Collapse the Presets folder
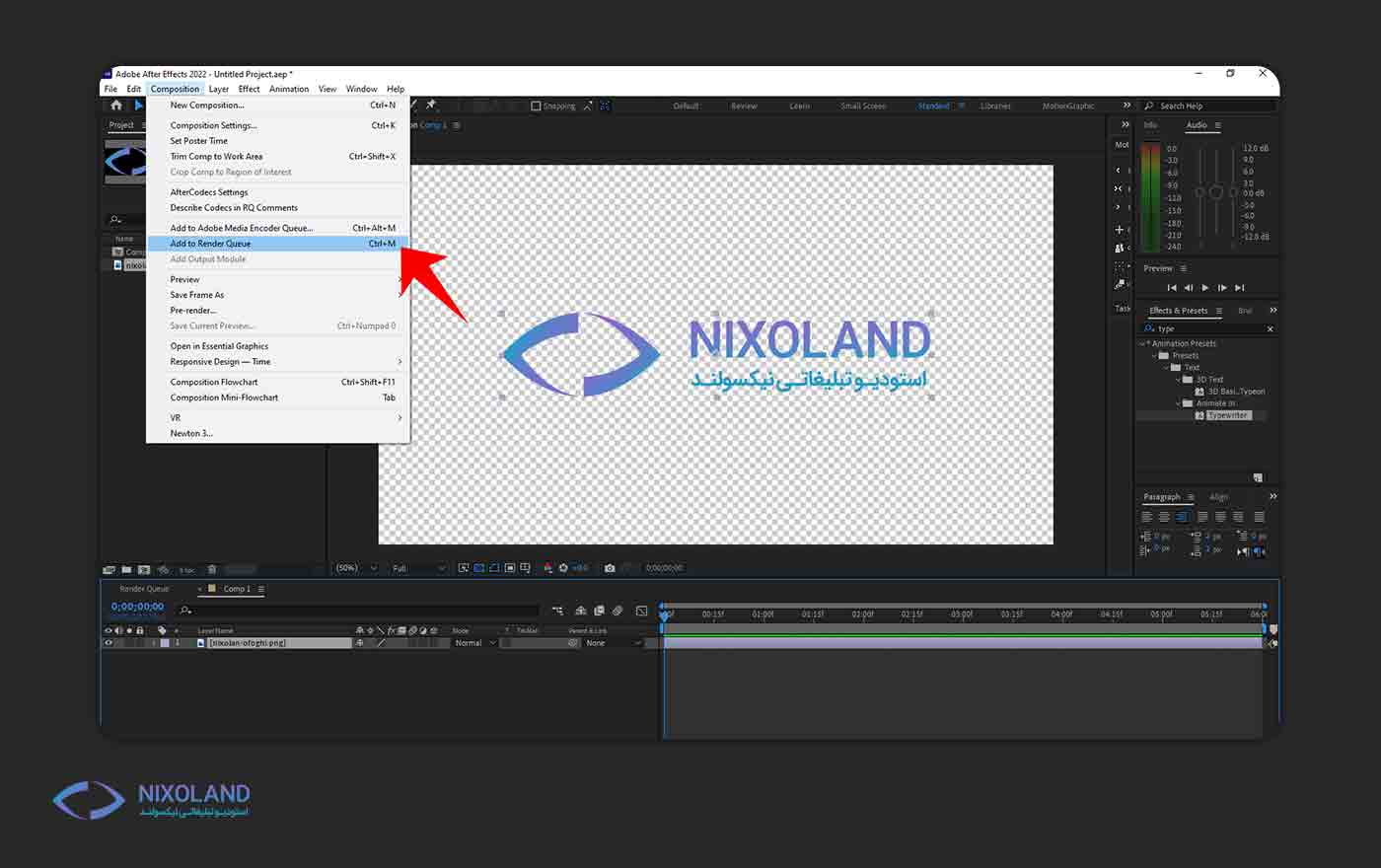 pyautogui.click(x=1154, y=356)
